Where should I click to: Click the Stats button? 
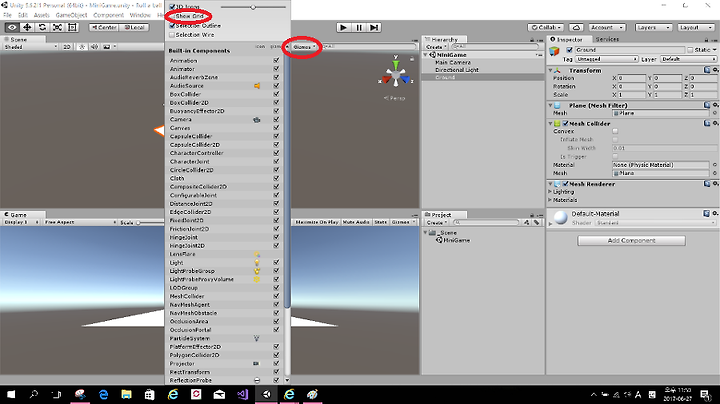tap(380, 222)
